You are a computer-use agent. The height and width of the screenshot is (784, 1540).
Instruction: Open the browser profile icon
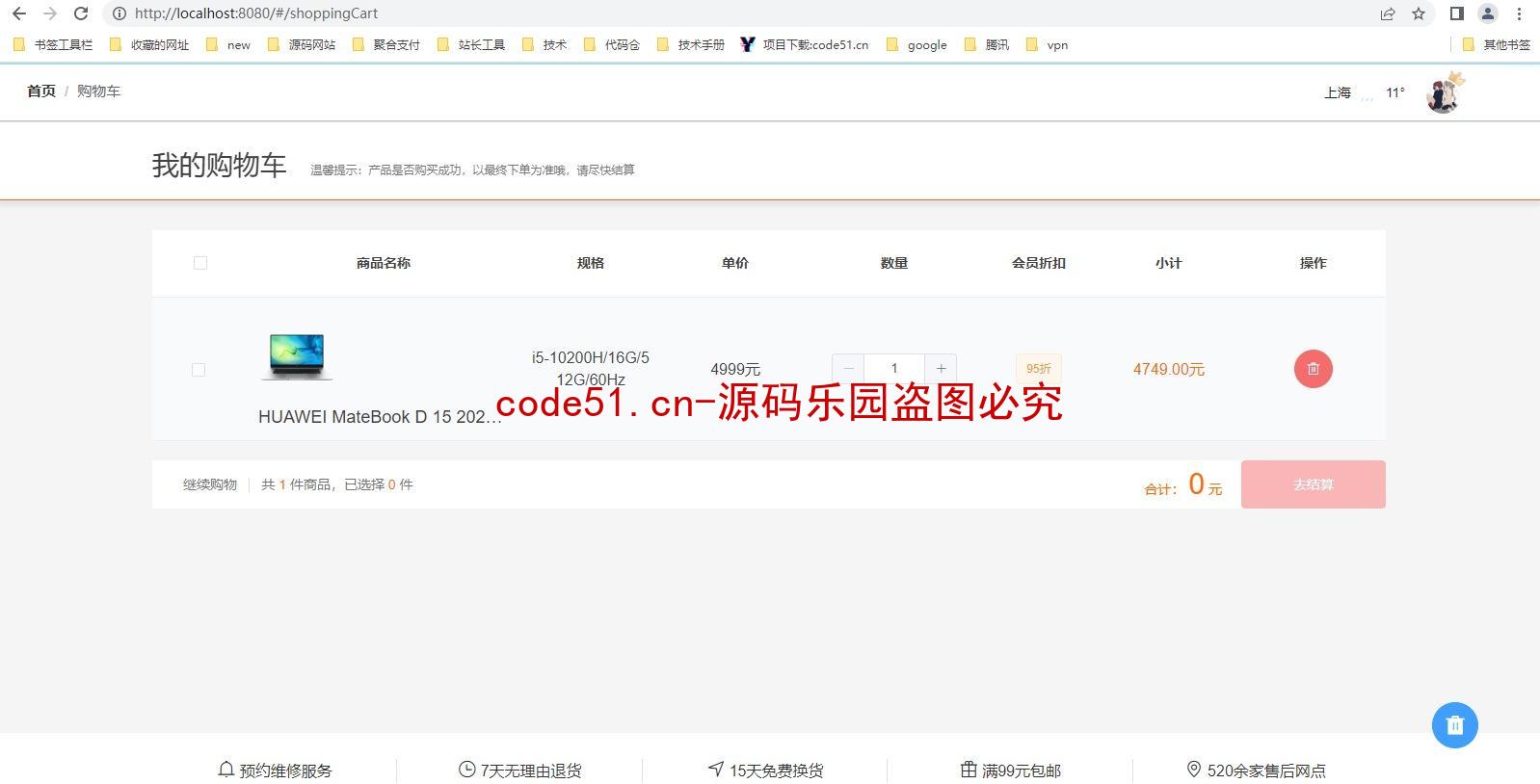click(1488, 13)
